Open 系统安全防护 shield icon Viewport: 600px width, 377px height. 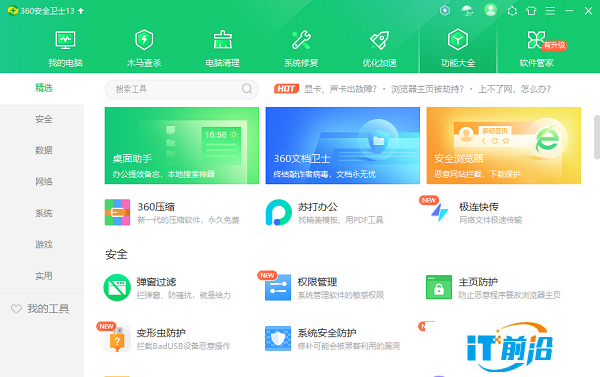coord(278,338)
